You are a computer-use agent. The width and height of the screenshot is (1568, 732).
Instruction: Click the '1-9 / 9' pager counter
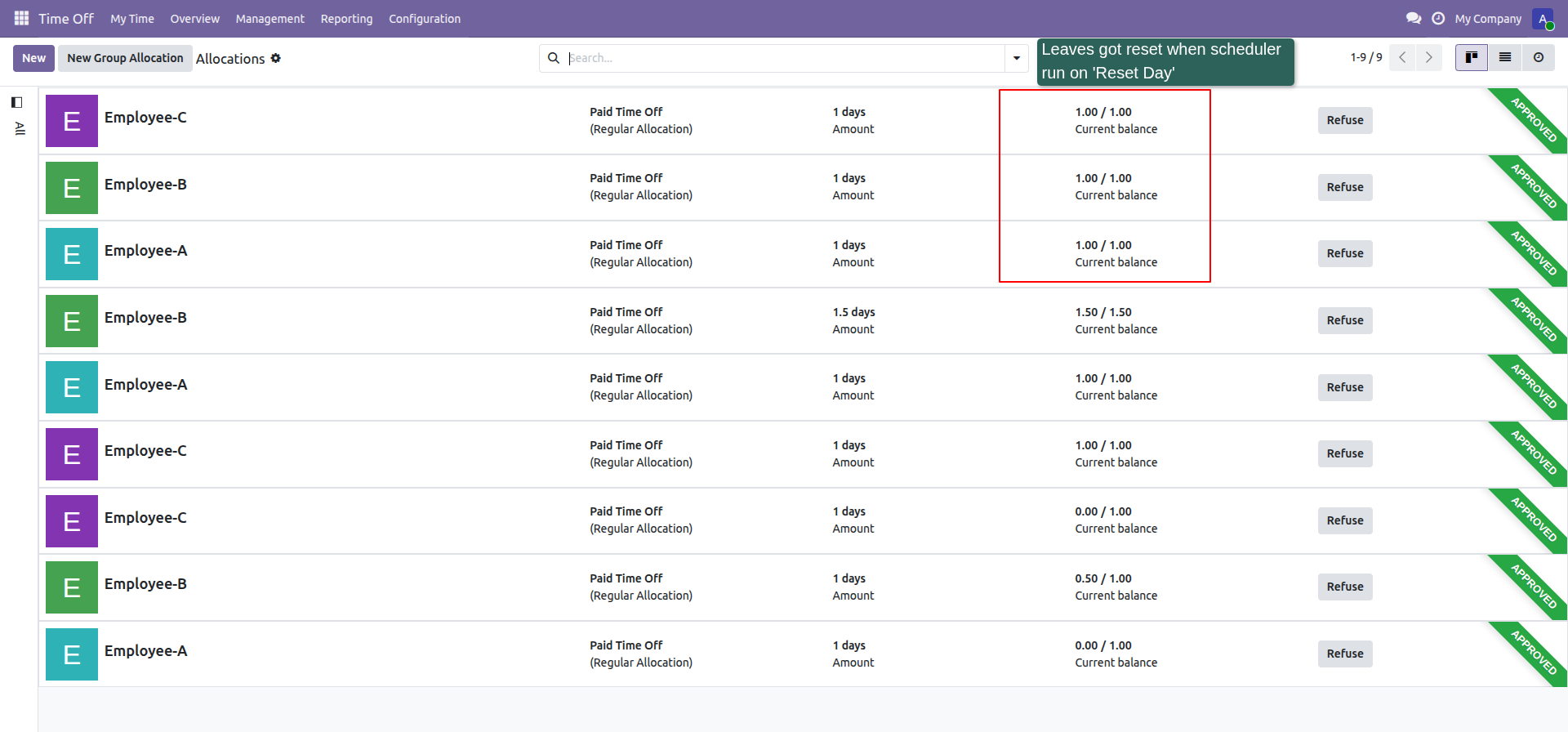click(1366, 57)
